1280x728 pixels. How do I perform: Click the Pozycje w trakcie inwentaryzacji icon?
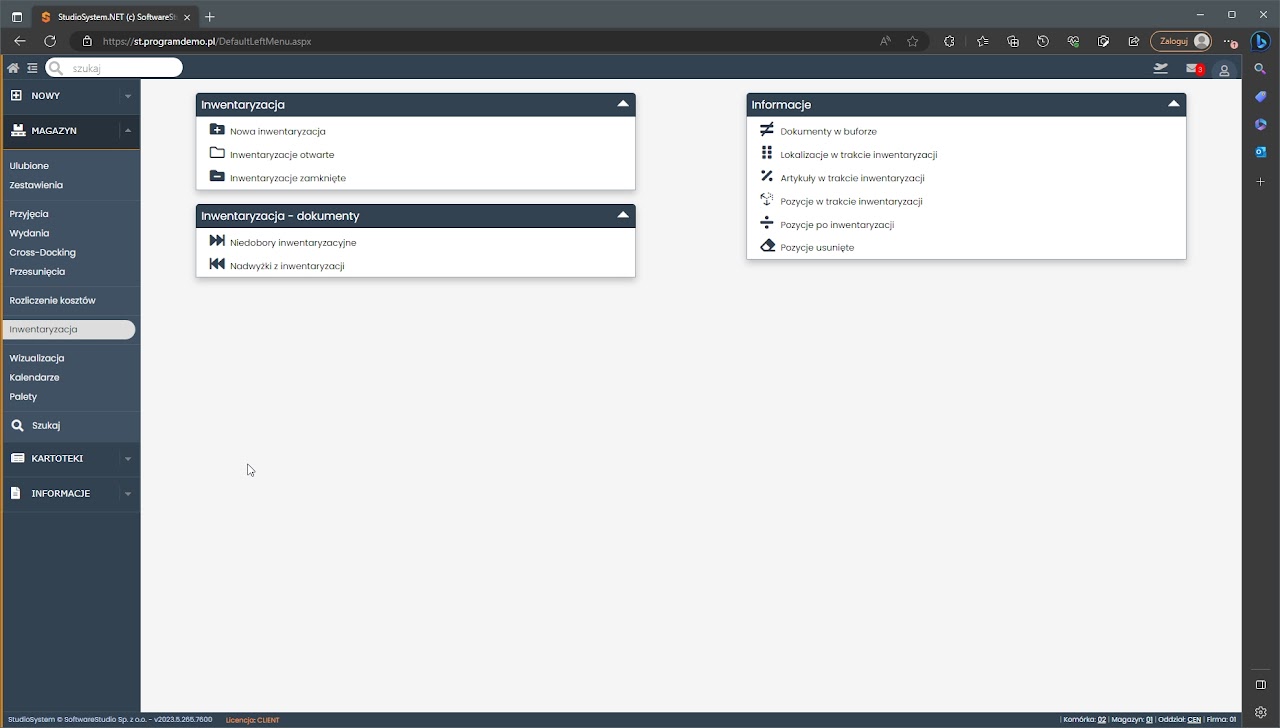(x=767, y=200)
